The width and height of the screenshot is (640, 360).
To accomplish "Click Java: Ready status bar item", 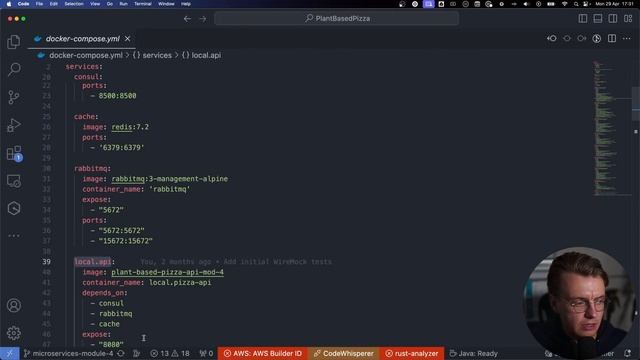I will (473, 353).
